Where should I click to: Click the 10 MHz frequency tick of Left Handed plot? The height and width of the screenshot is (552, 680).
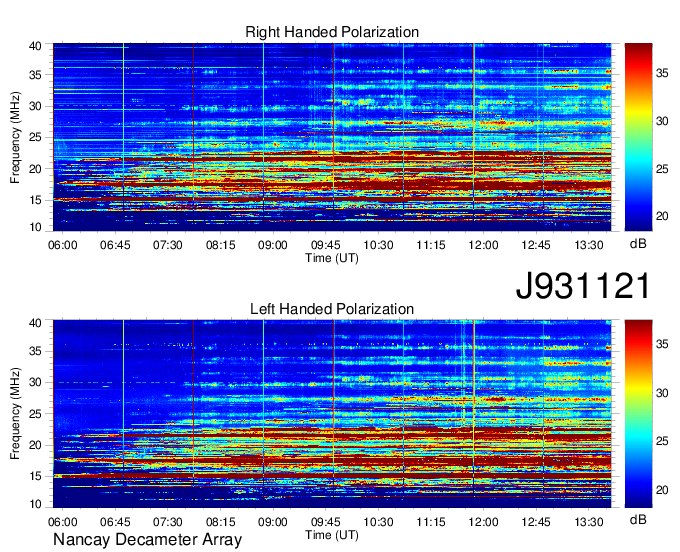coord(35,504)
